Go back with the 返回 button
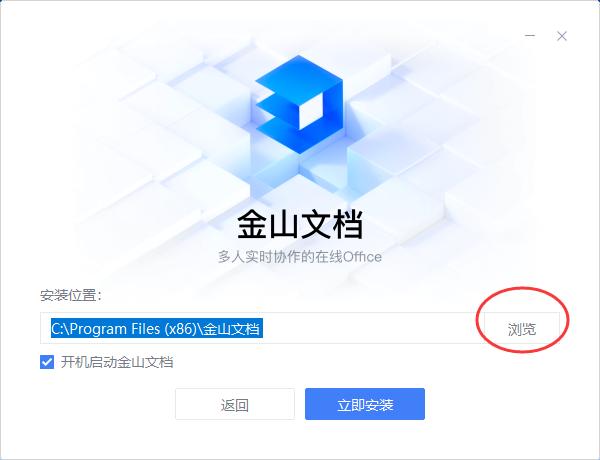This screenshot has width=600, height=460. tap(235, 404)
